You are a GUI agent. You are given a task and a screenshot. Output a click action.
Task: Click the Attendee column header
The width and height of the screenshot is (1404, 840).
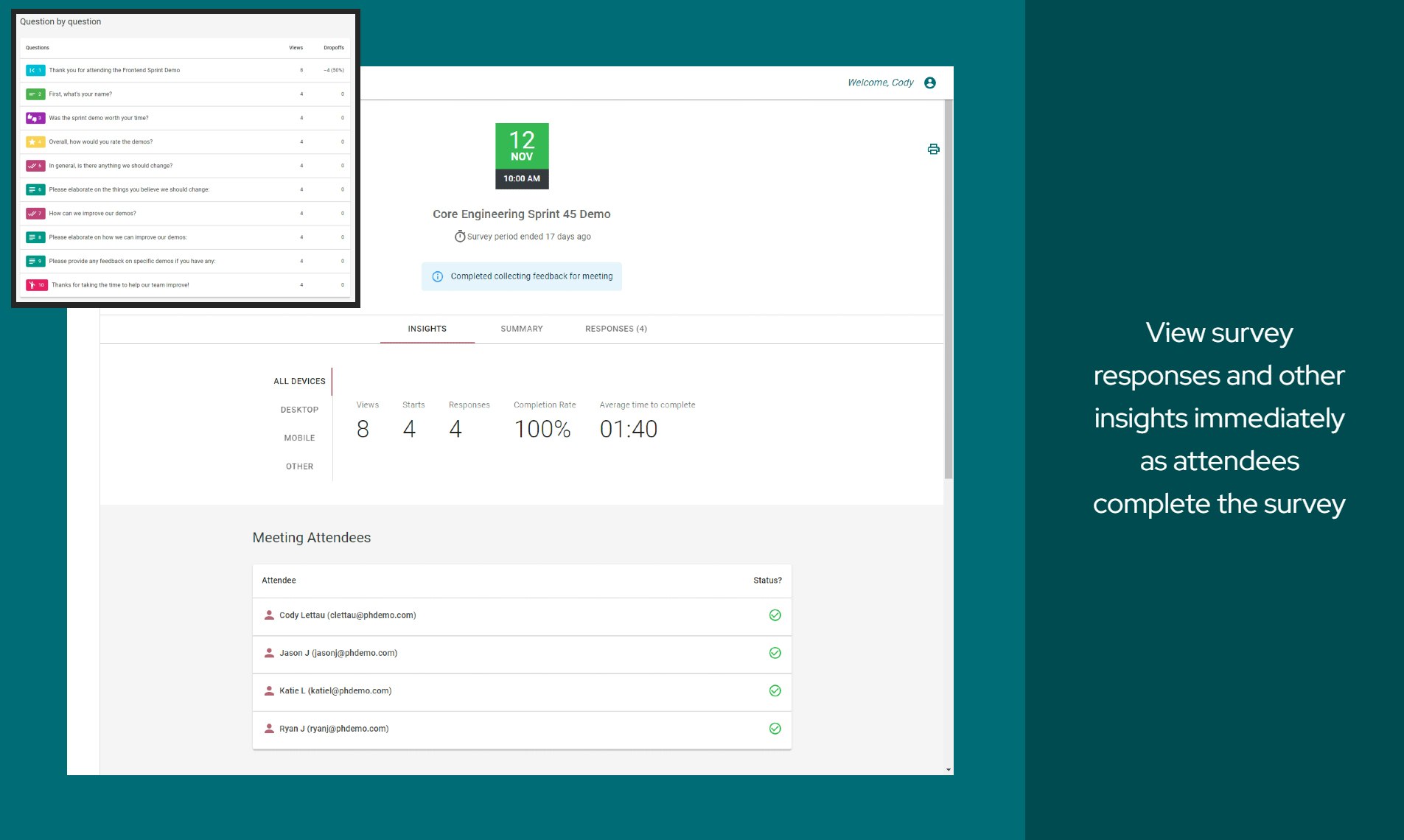(x=279, y=580)
